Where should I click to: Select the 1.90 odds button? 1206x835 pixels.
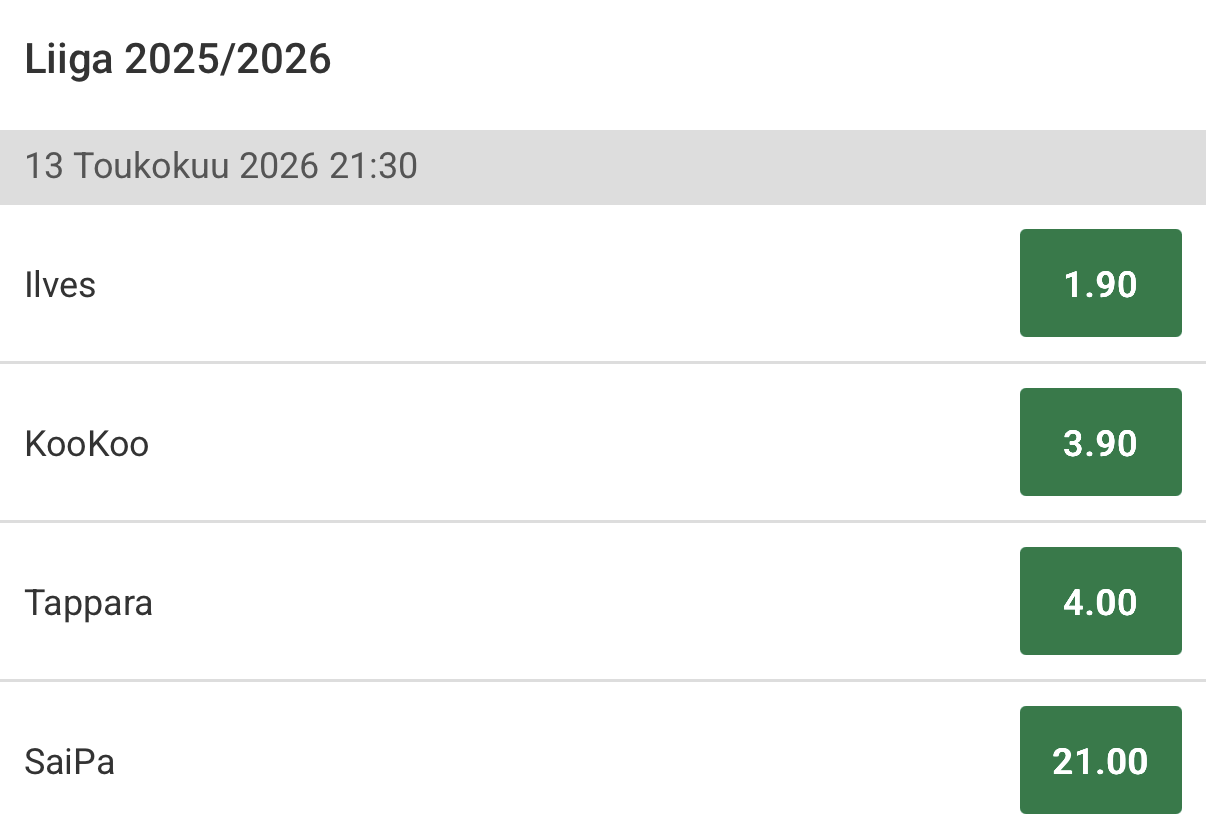click(1100, 284)
